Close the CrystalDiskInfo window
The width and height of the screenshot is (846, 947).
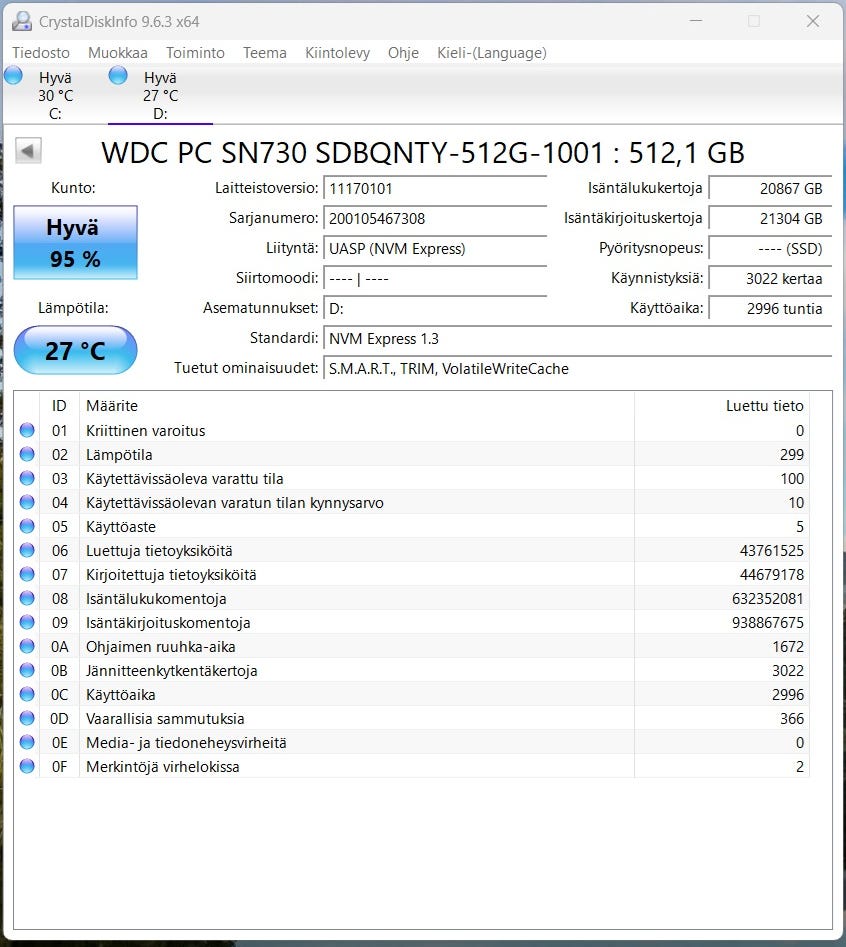coord(813,21)
